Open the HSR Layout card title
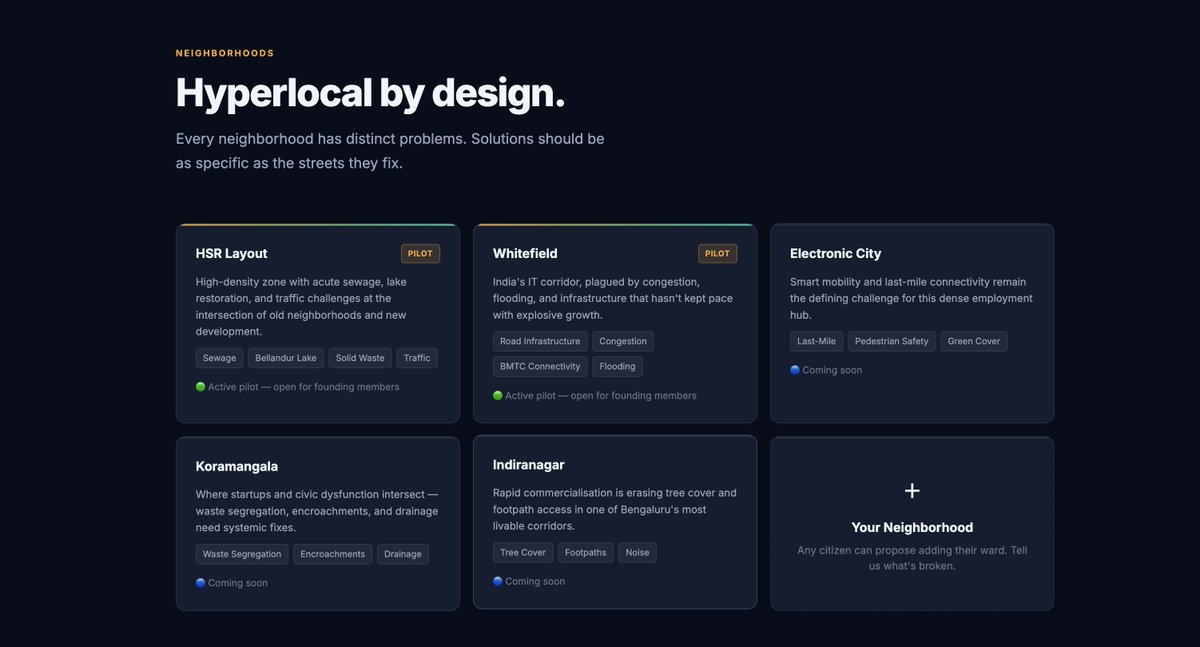The height and width of the screenshot is (647, 1200). coord(232,254)
